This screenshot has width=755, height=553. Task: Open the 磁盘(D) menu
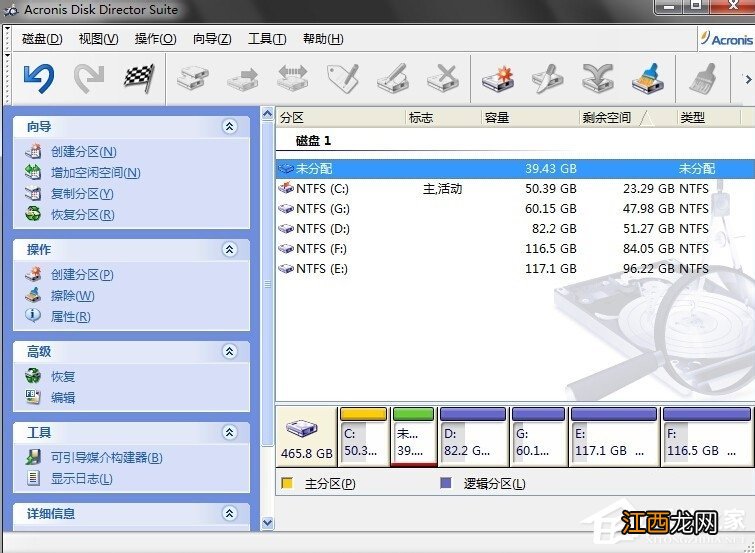[x=42, y=39]
